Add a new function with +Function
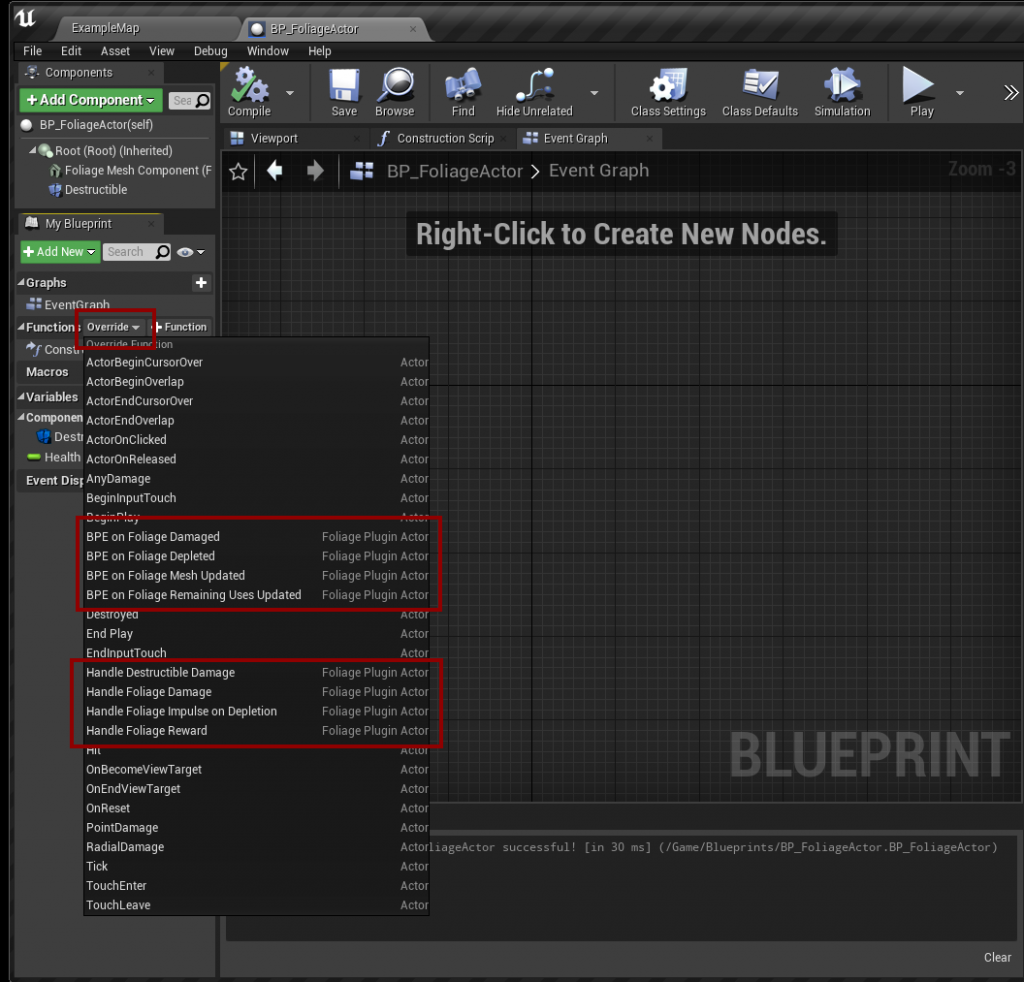 [x=180, y=327]
